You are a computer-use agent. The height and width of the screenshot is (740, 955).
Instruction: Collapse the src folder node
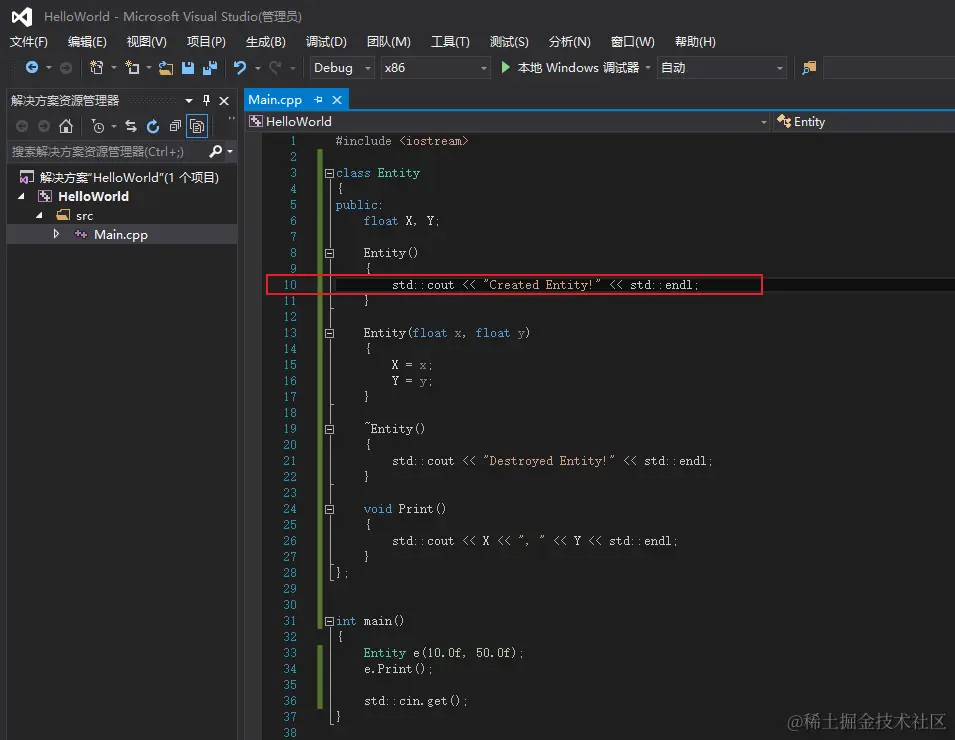coord(40,216)
